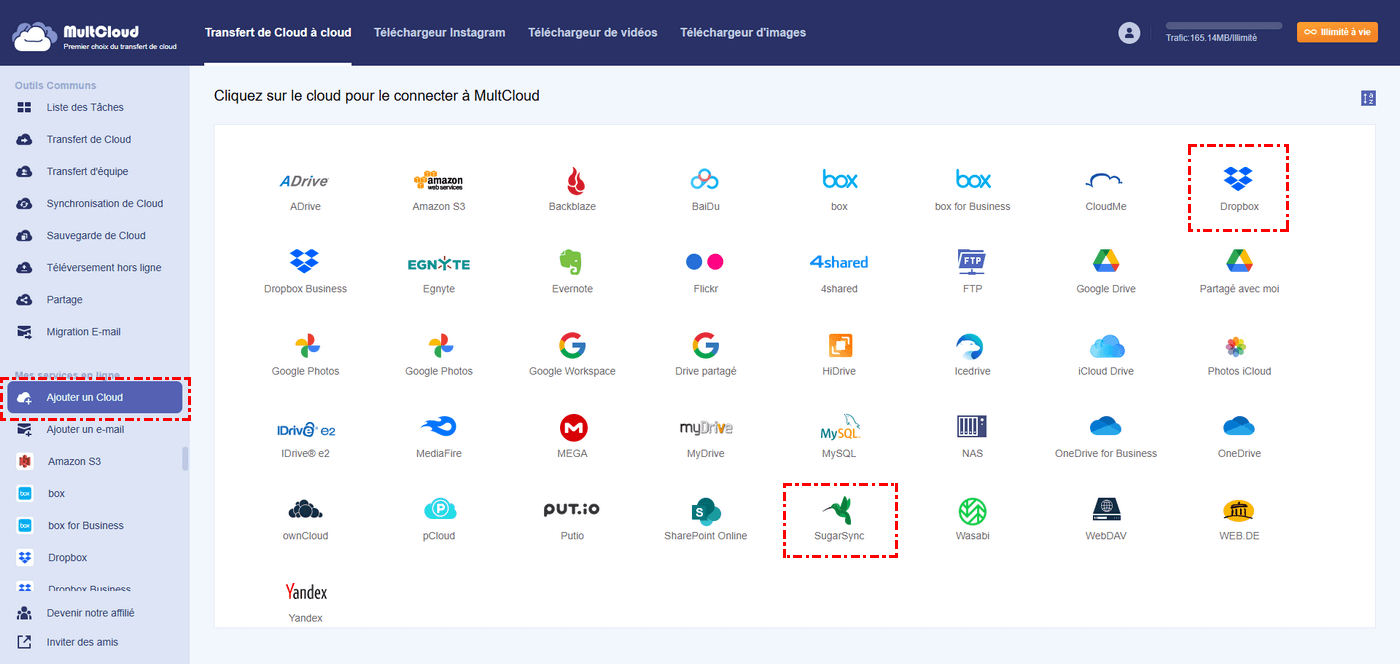Select the SugarSync hummingbird icon
Image resolution: width=1400 pixels, height=664 pixels.
point(839,508)
